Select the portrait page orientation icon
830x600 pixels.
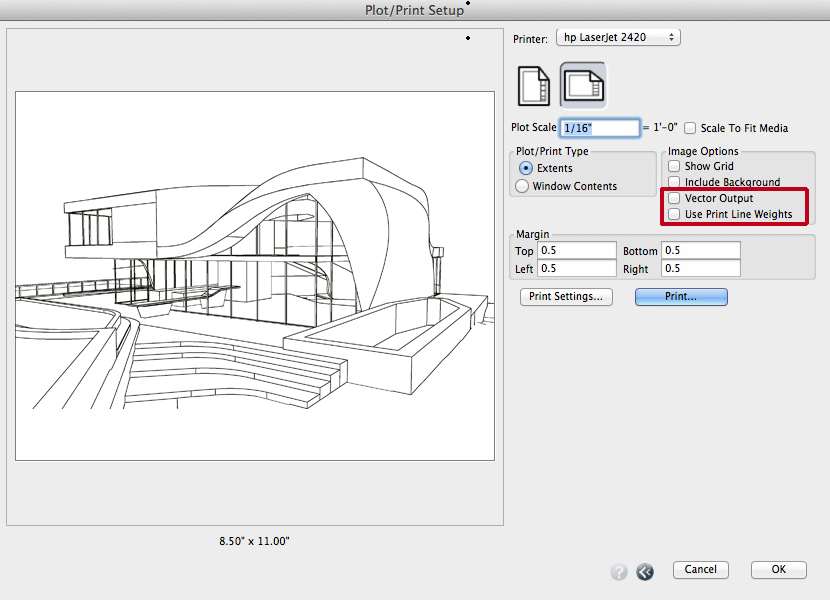click(533, 85)
